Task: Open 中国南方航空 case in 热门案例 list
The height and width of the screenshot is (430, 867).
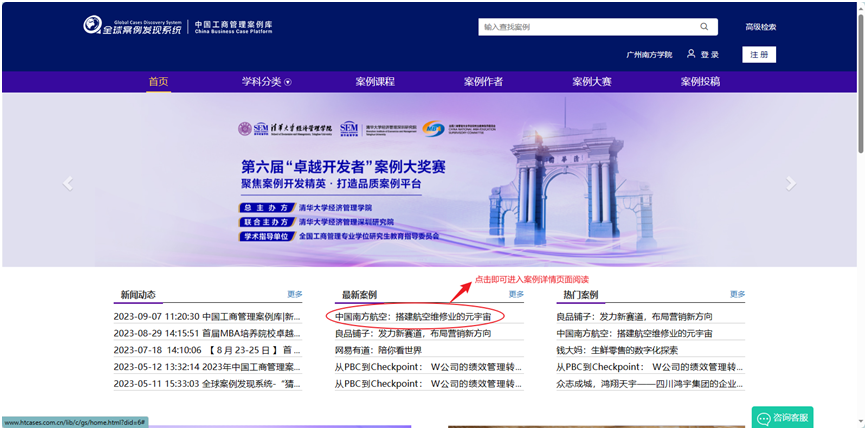Action: (634, 333)
